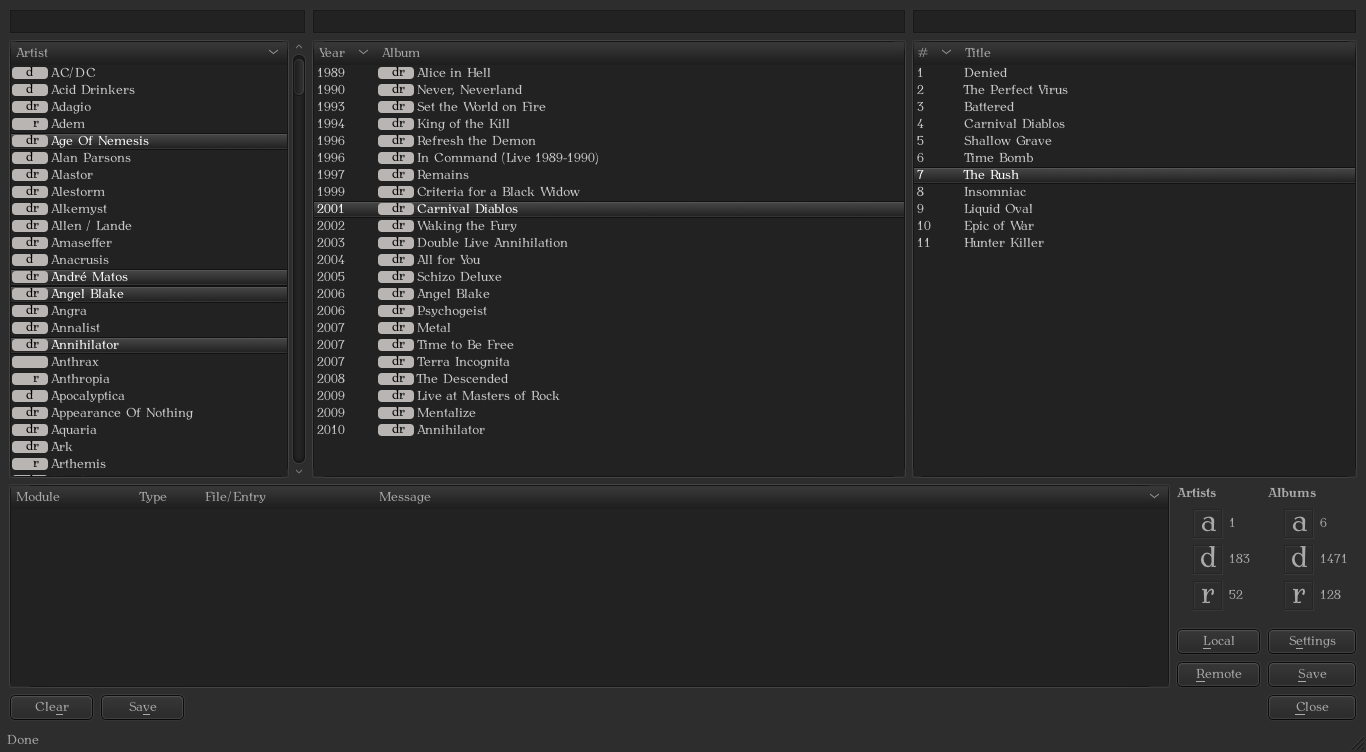Image resolution: width=1366 pixels, height=752 pixels.
Task: Sort by Album column header
Action: click(401, 52)
